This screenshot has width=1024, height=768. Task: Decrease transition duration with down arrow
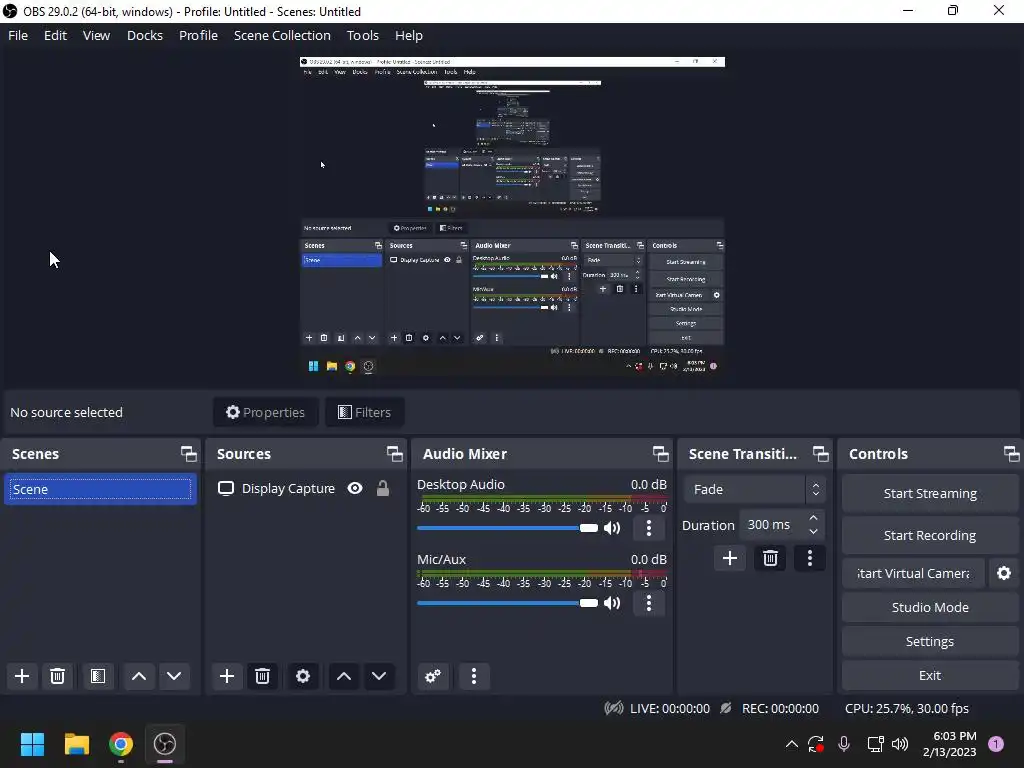click(x=813, y=532)
